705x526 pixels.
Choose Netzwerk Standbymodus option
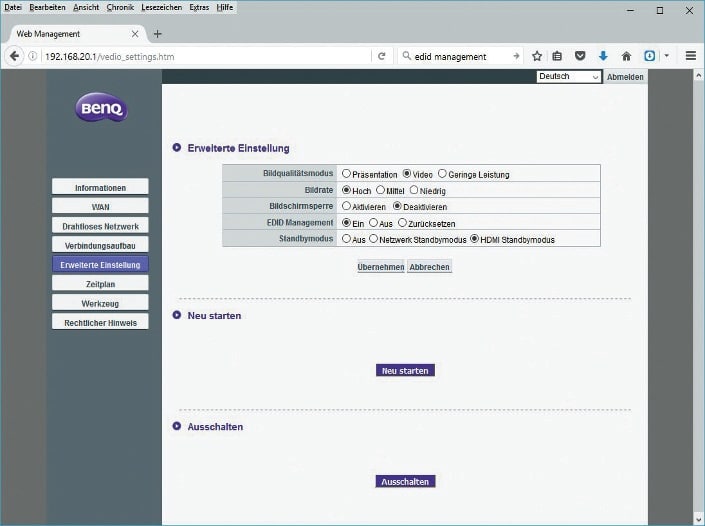coord(373,239)
